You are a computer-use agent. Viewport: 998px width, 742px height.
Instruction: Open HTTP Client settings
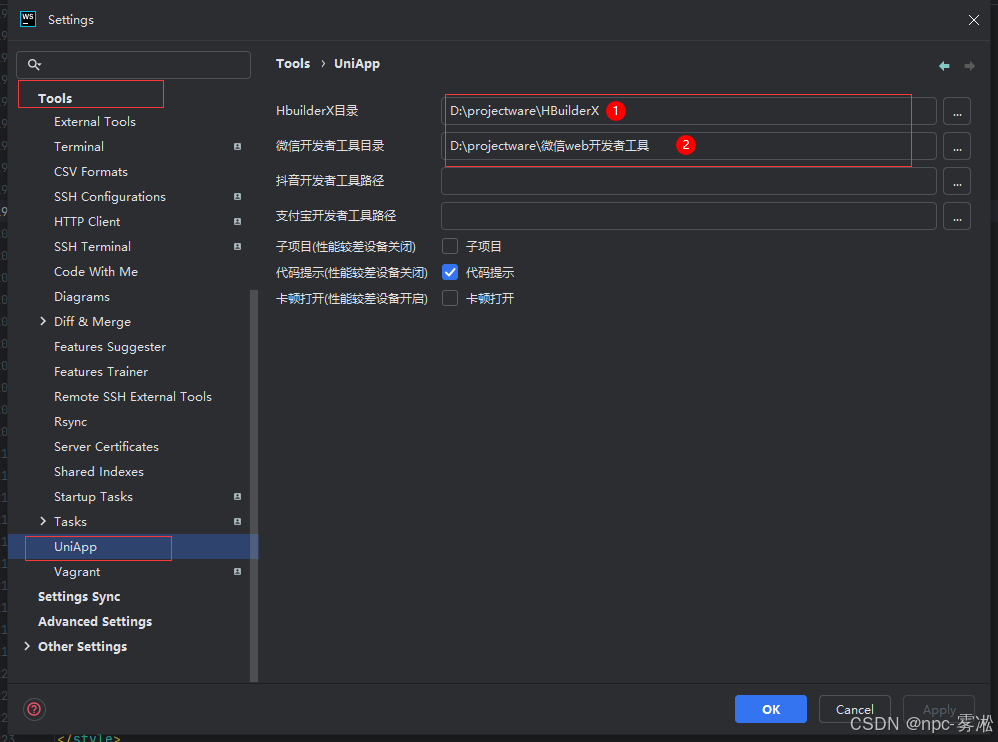87,221
